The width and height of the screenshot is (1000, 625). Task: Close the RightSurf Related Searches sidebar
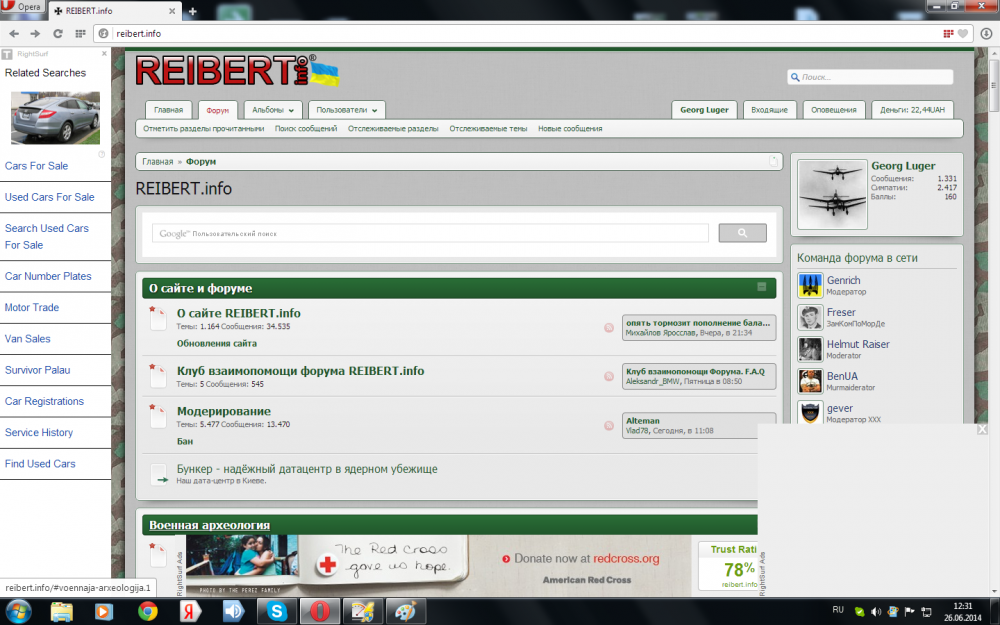pos(105,54)
